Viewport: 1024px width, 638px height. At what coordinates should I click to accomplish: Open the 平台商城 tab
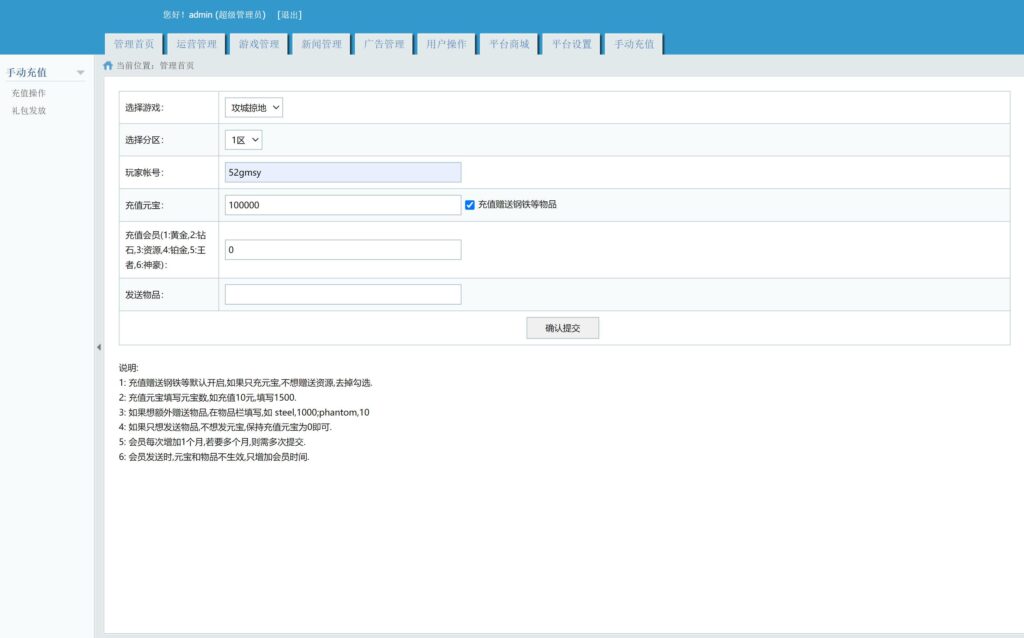point(509,44)
